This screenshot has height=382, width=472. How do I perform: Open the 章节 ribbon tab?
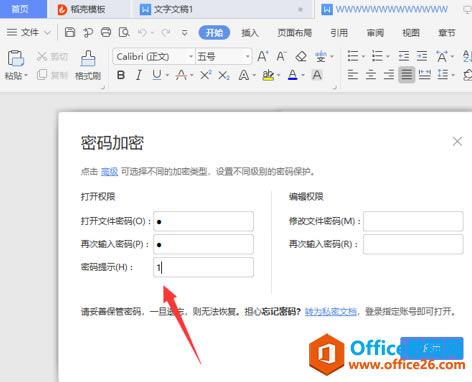(447, 33)
